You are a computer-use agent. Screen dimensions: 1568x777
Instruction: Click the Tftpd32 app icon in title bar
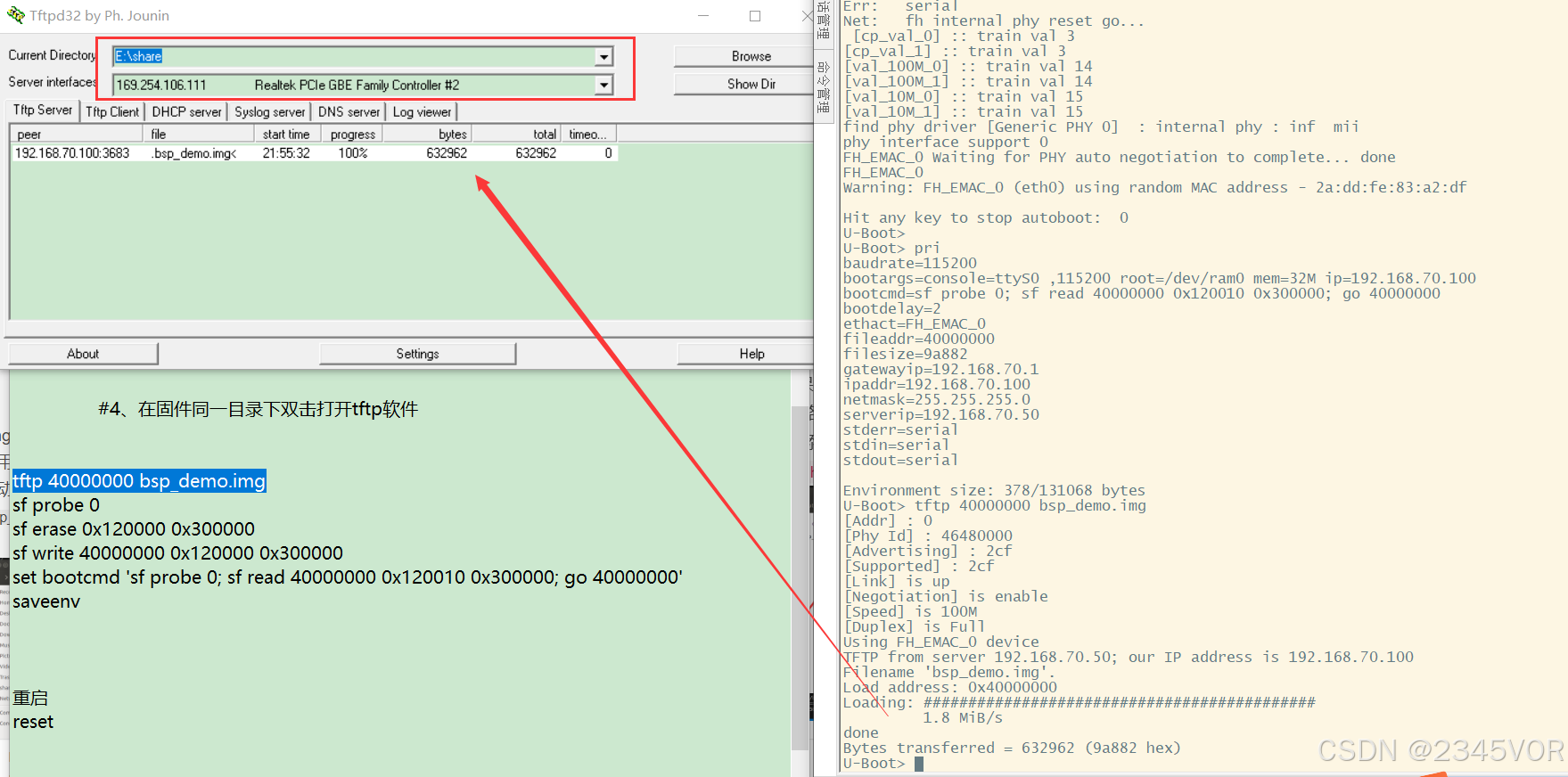click(x=15, y=15)
